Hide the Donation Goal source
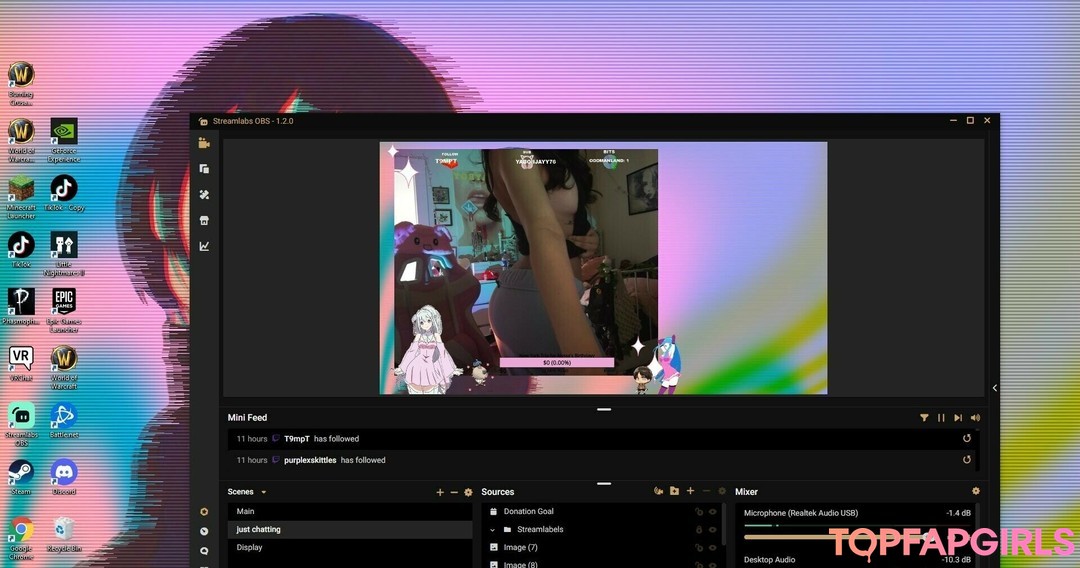Viewport: 1080px width, 568px height. 713,511
